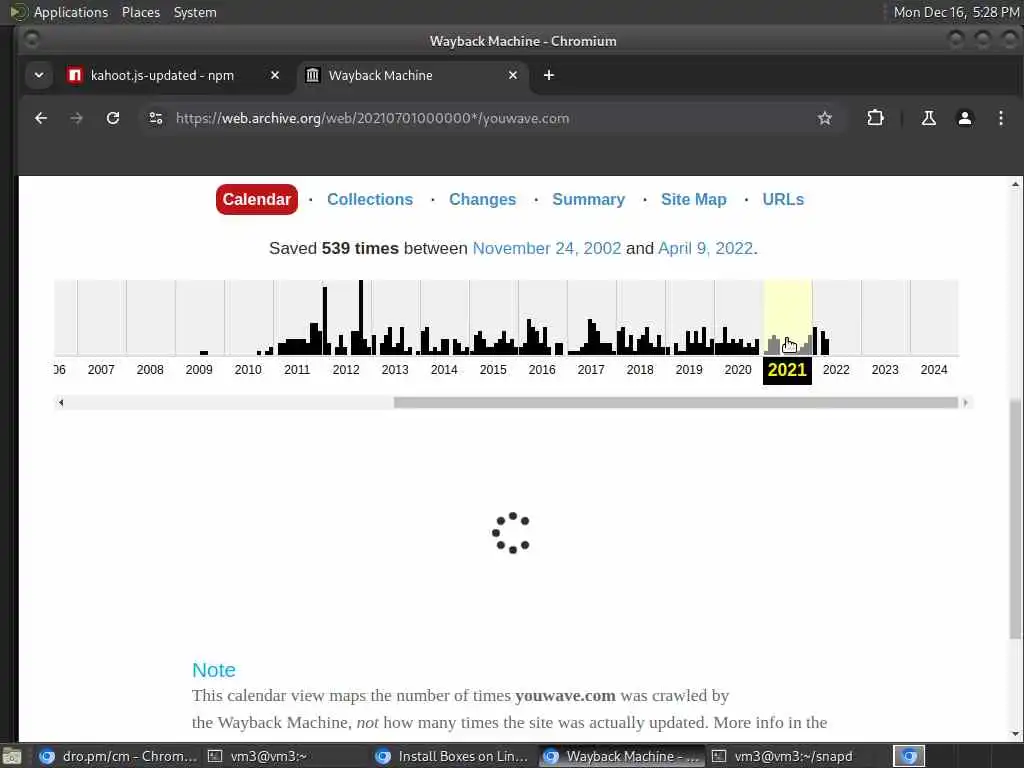Click the forward navigation arrow
Screen dimensions: 1024x768
[x=76, y=118]
